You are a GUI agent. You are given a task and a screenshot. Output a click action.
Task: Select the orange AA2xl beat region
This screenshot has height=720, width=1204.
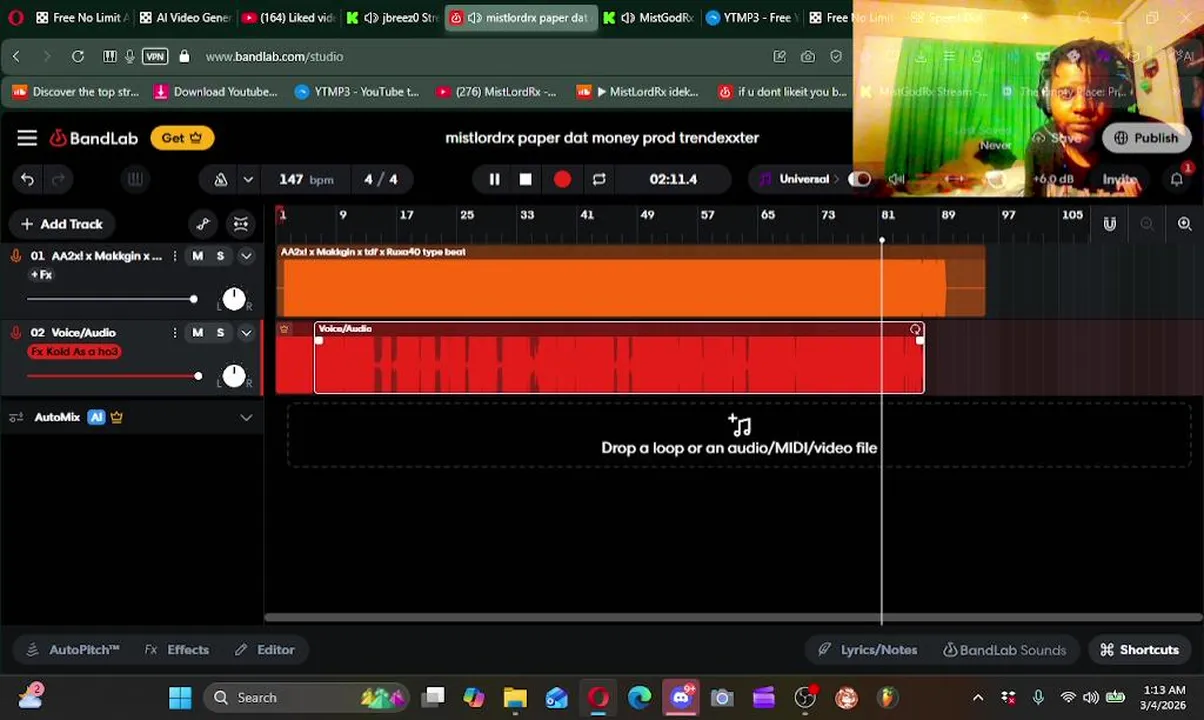point(631,282)
